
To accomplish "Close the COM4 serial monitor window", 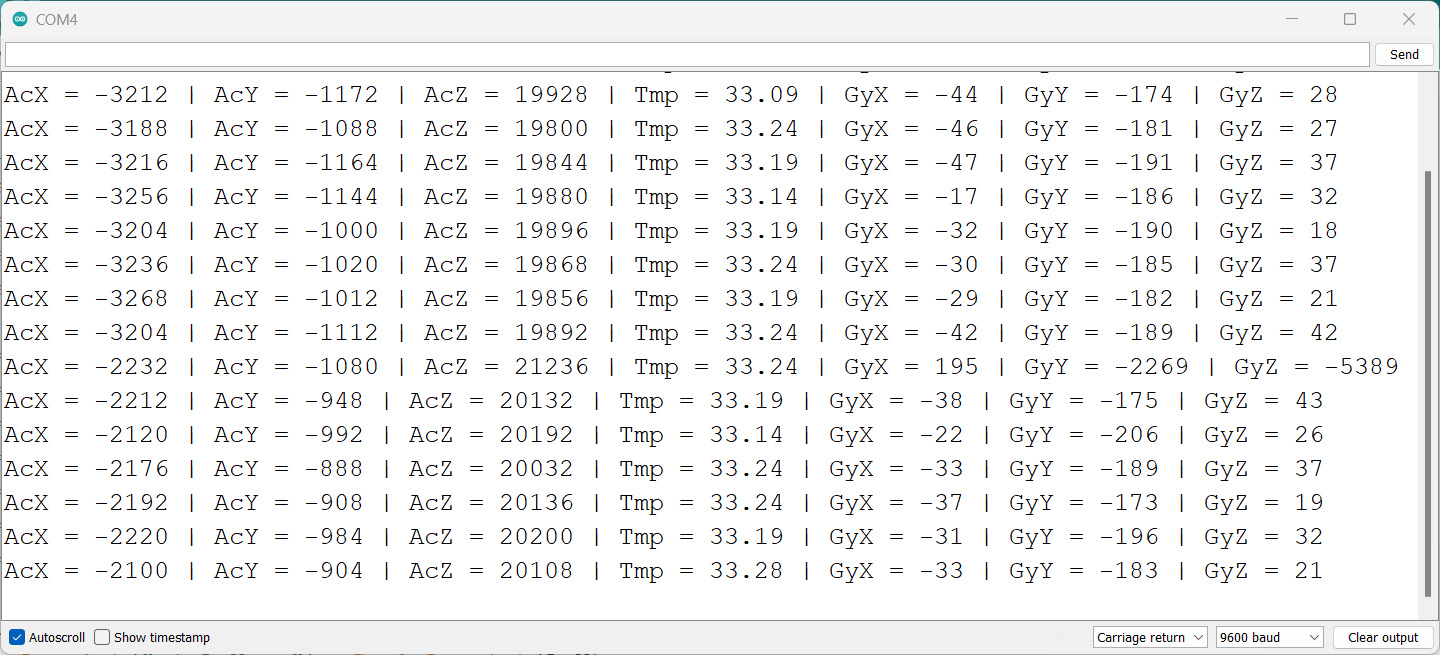I will [1408, 19].
